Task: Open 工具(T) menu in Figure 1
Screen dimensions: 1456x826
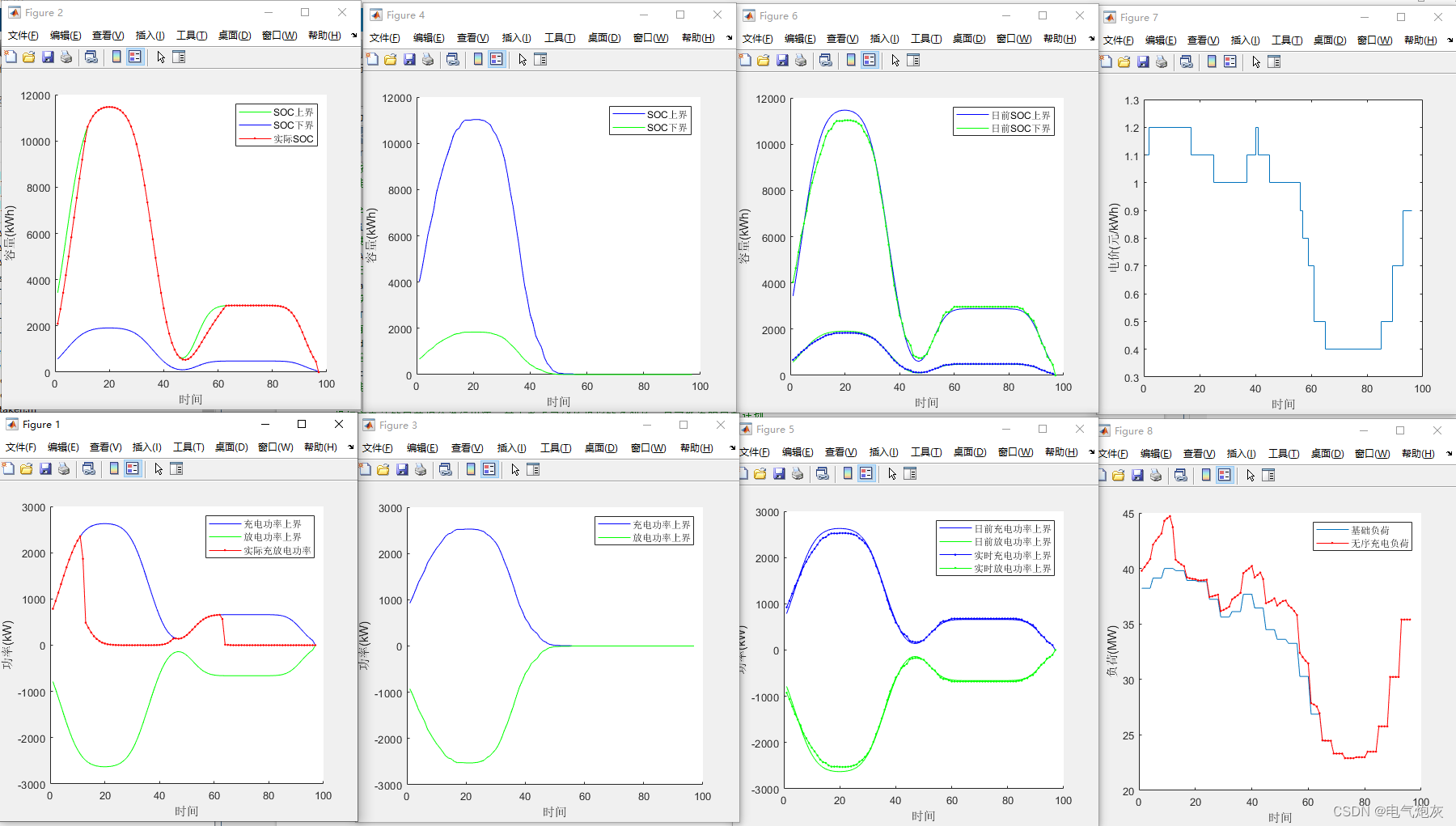Action: pyautogui.click(x=188, y=447)
